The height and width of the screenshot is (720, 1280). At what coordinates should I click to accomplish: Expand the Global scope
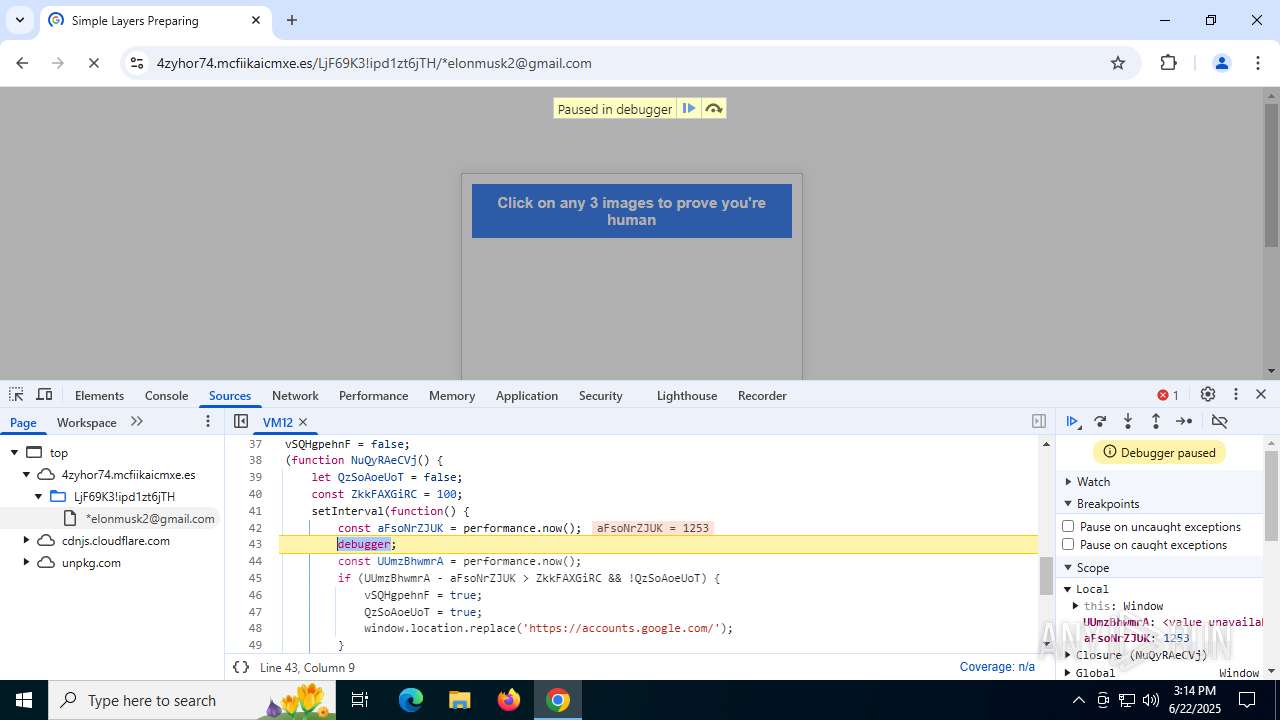pos(1068,673)
